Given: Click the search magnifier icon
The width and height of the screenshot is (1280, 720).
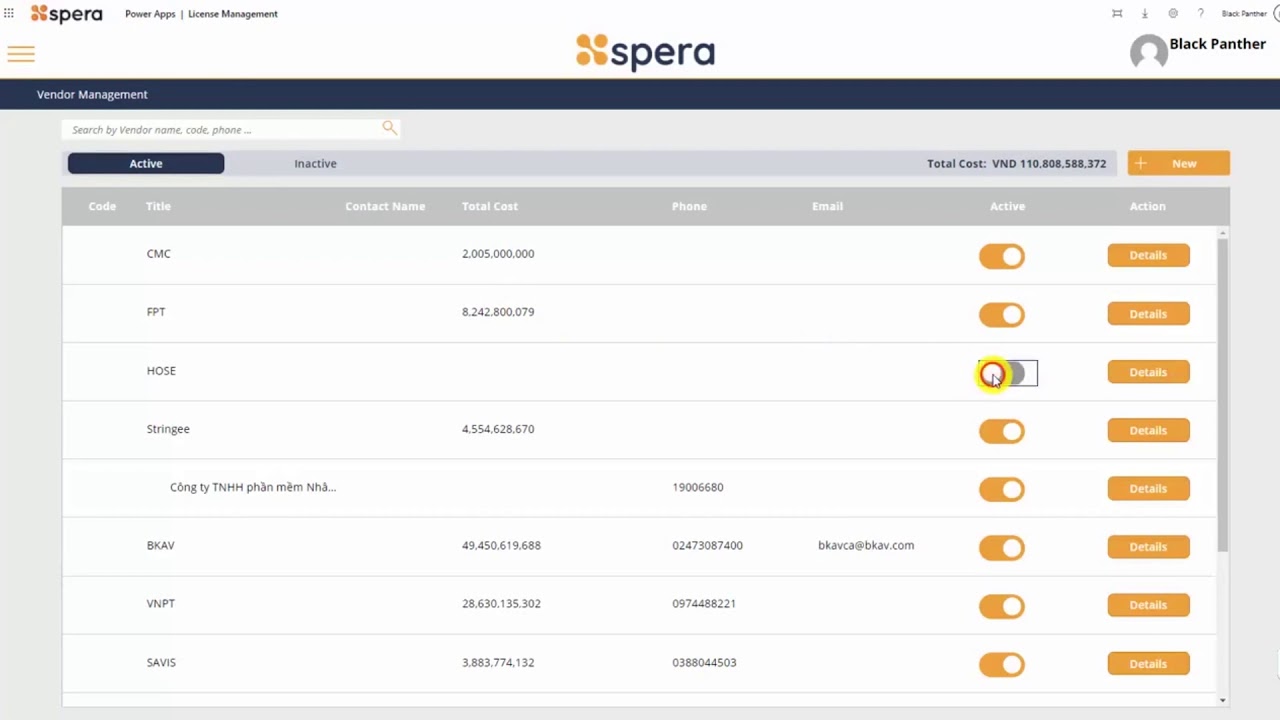Looking at the screenshot, I should coord(389,128).
